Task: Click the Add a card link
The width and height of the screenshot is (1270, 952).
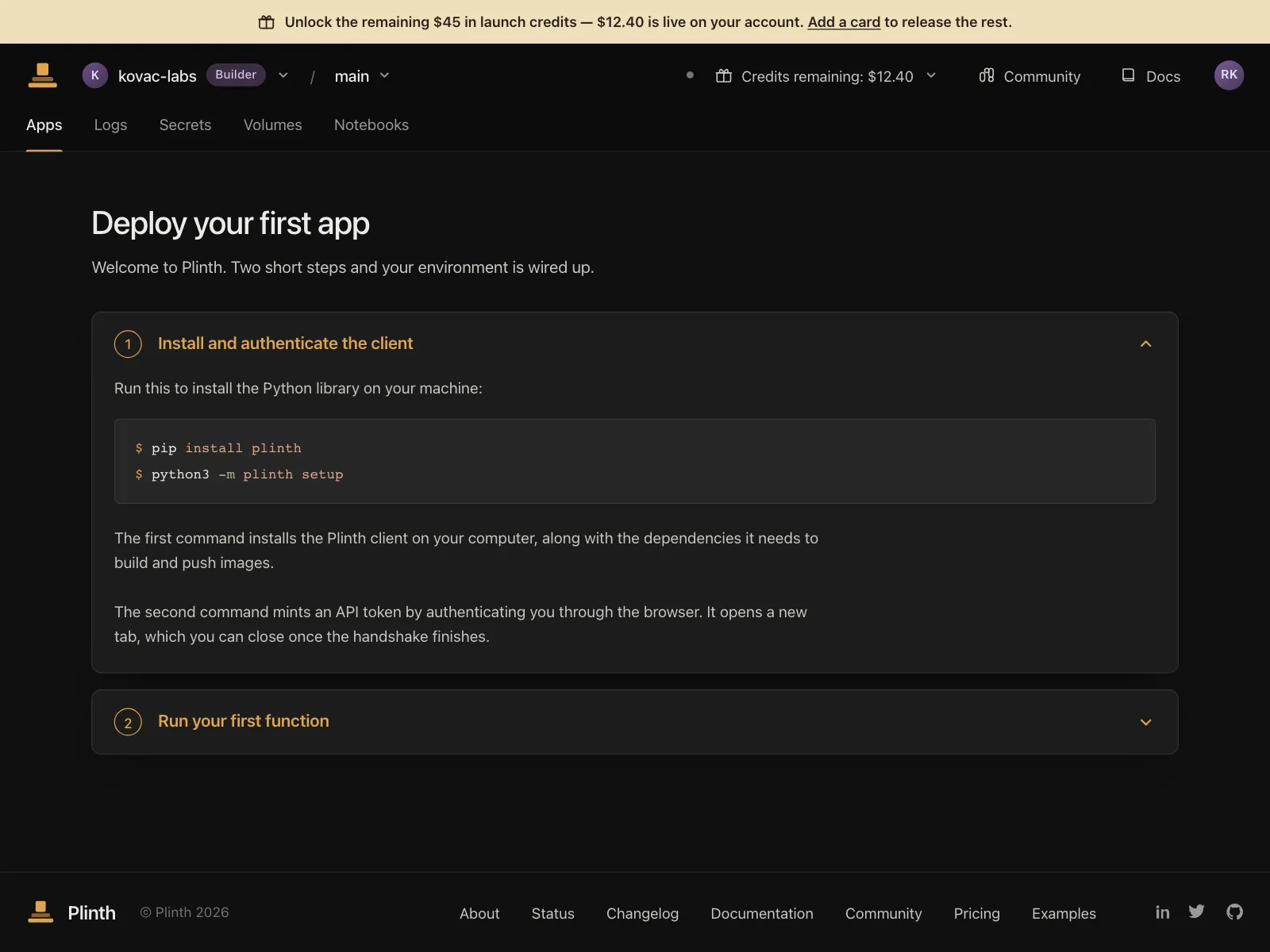Action: (844, 22)
